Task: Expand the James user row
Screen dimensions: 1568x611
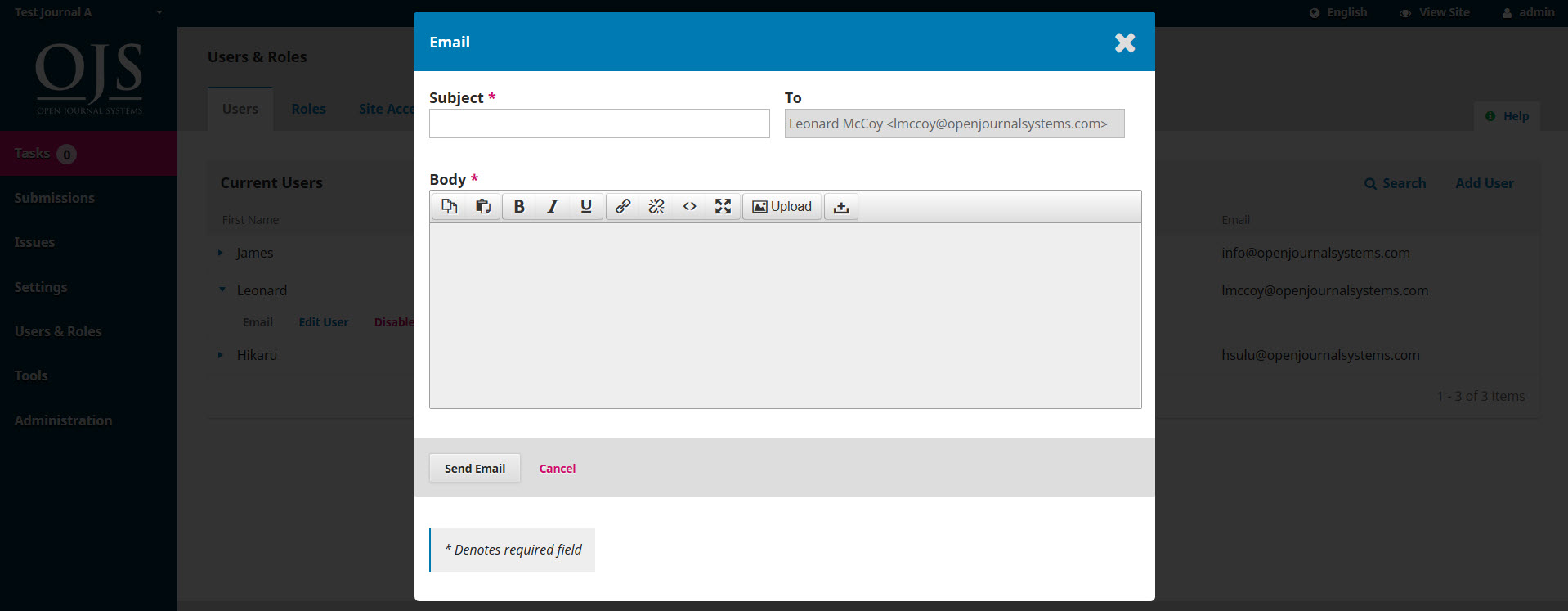Action: click(x=221, y=253)
